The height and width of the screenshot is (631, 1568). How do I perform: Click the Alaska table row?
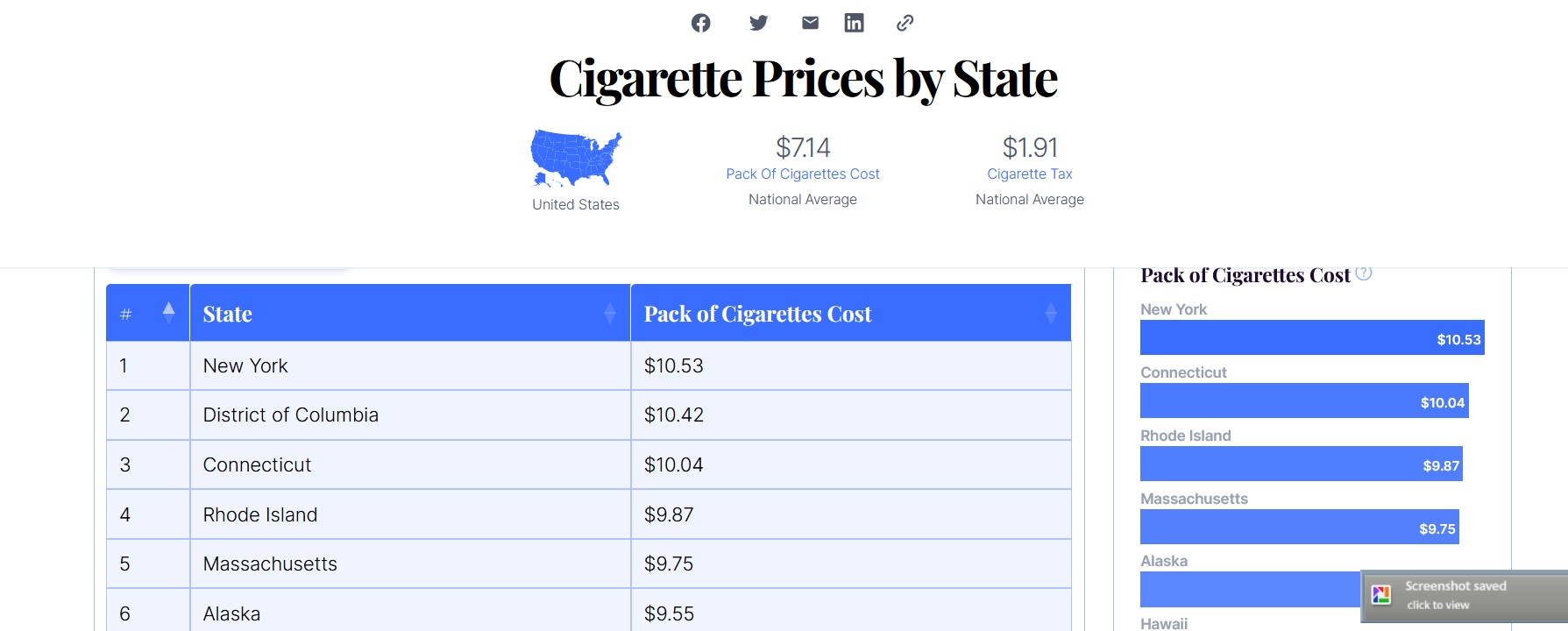click(x=588, y=611)
